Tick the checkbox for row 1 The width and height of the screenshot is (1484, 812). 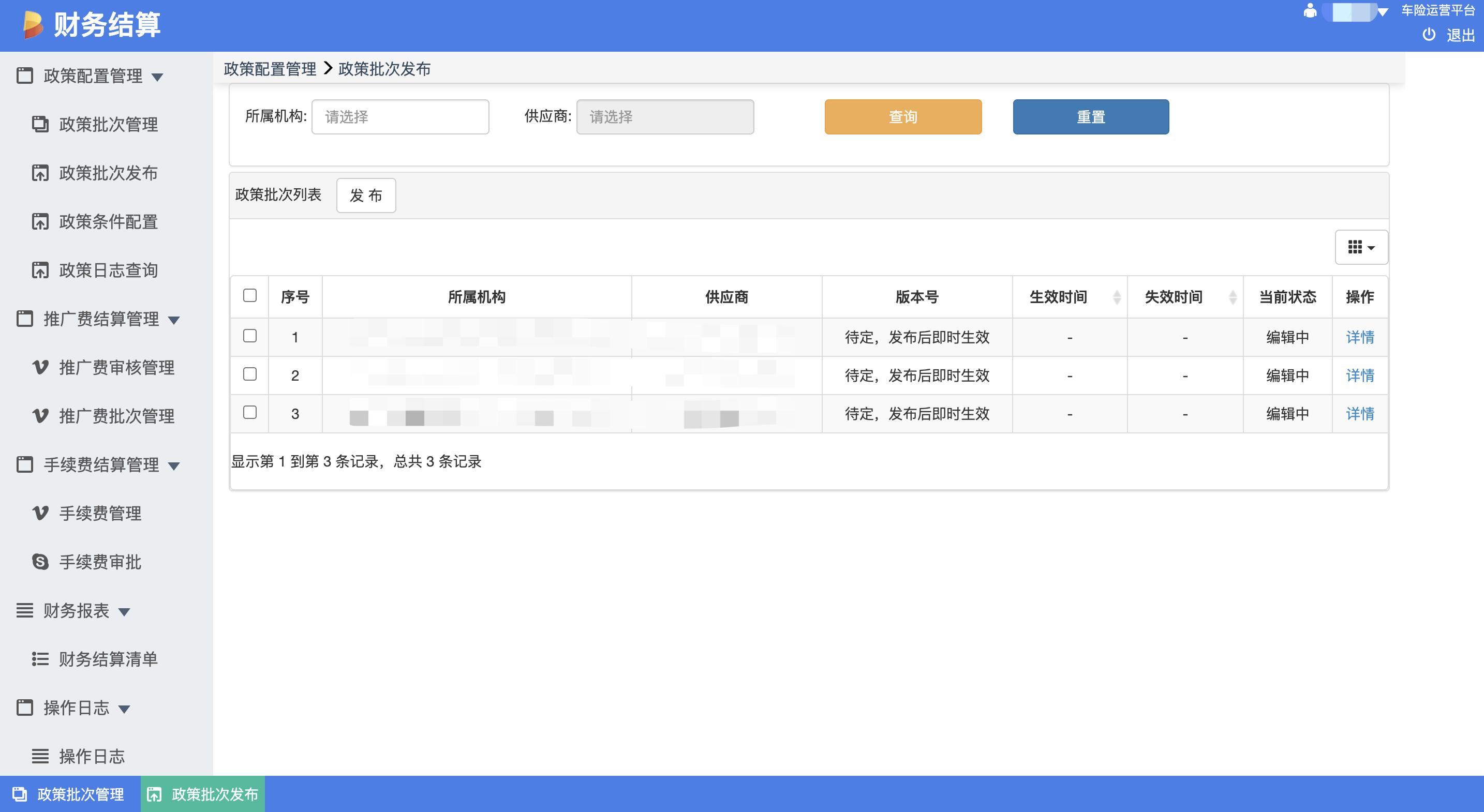[x=249, y=336]
